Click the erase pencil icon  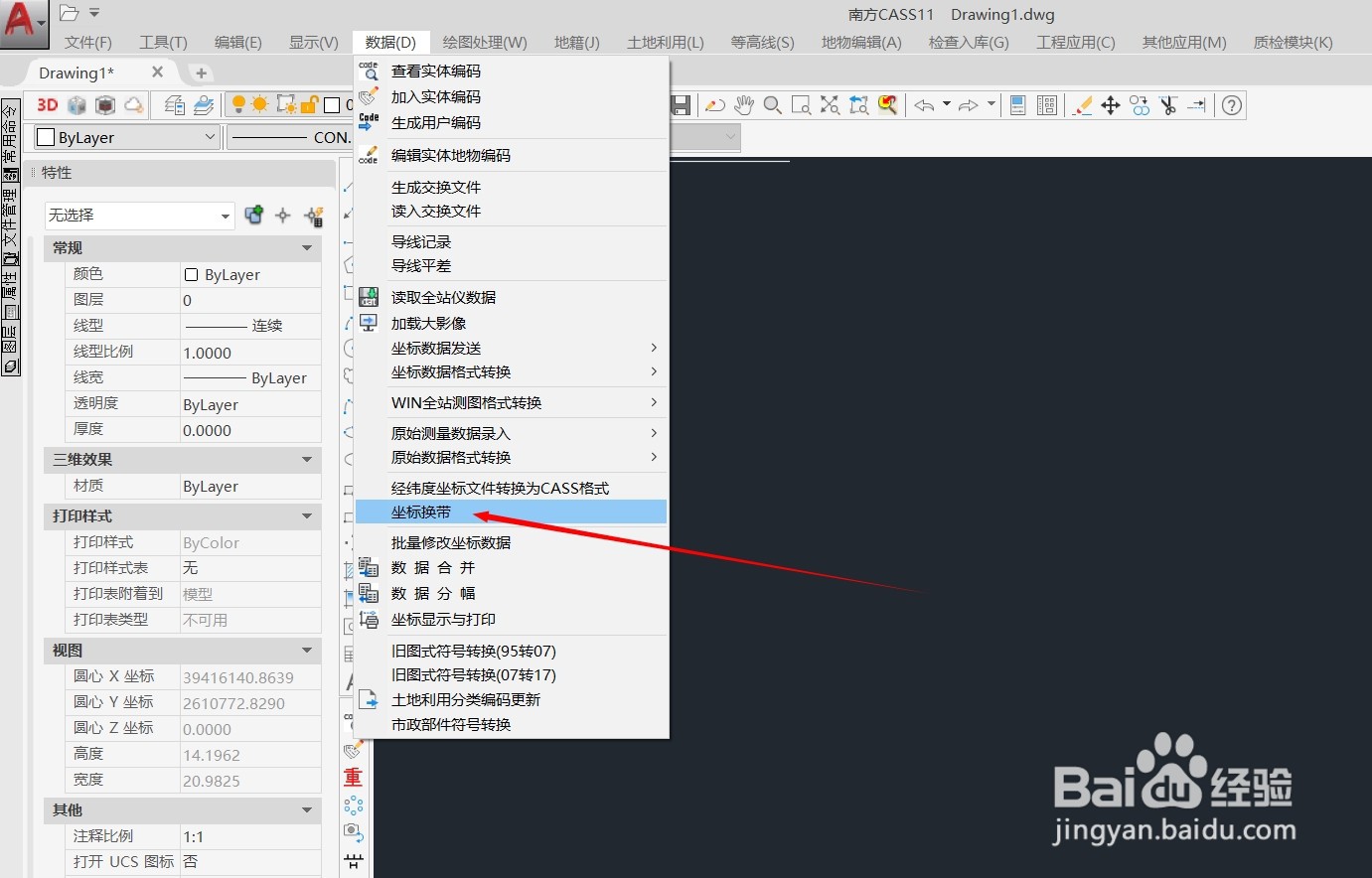pos(1083,105)
